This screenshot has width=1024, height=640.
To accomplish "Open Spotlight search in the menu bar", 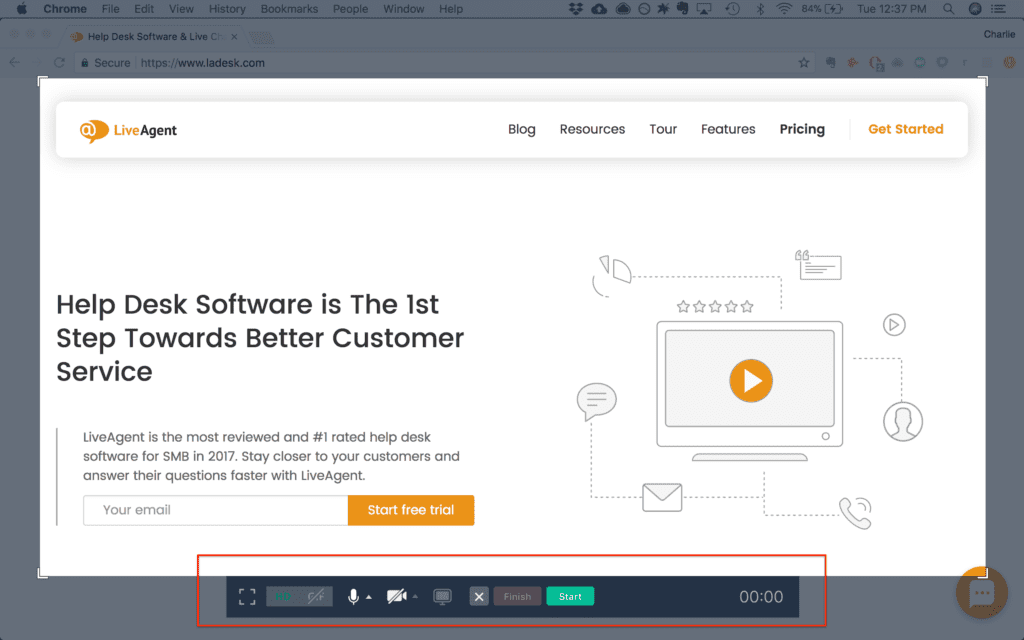I will (x=946, y=8).
